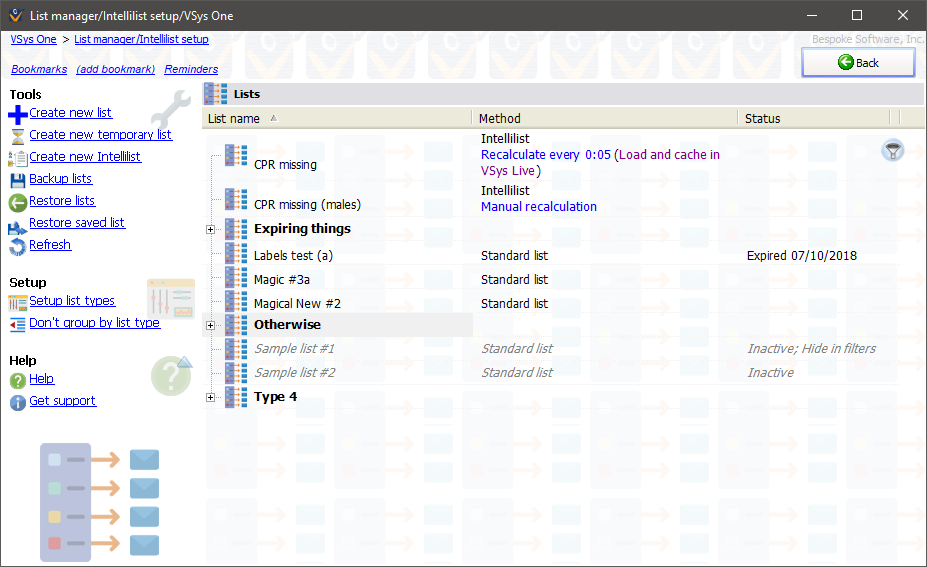
Task: Click the Refresh link
Action: tap(50, 244)
